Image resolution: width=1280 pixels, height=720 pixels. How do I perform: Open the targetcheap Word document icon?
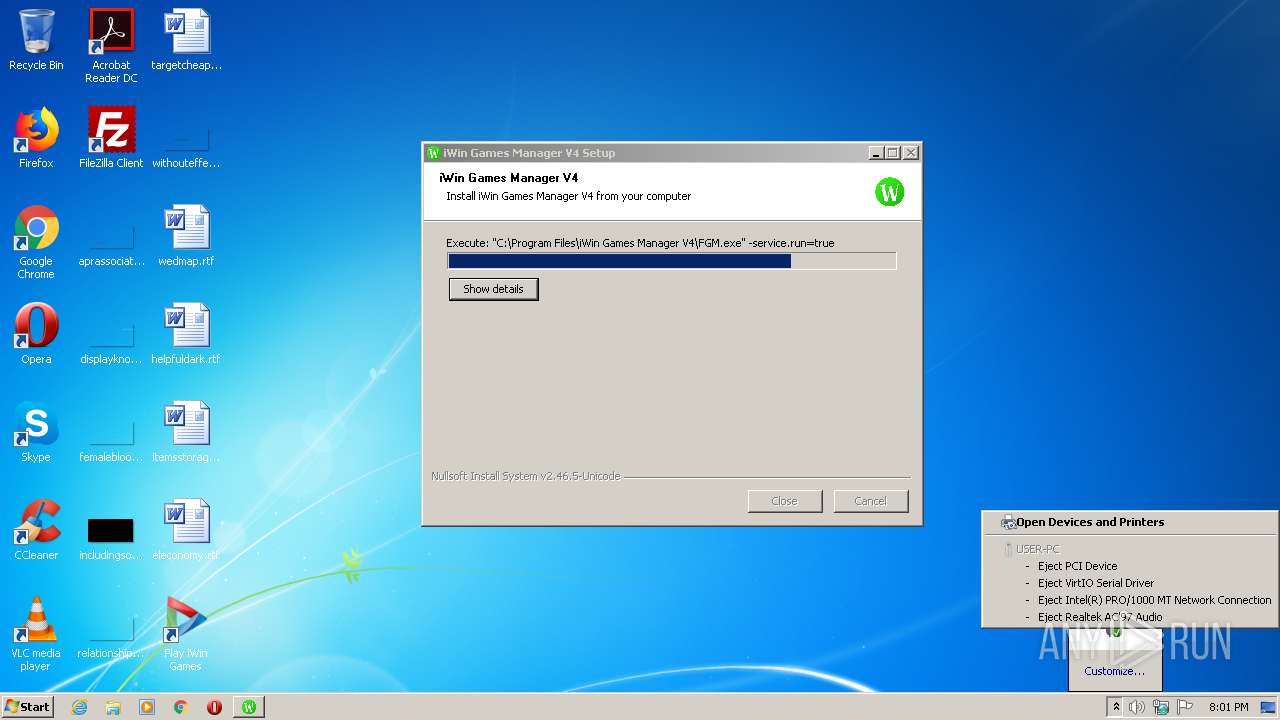tap(186, 40)
